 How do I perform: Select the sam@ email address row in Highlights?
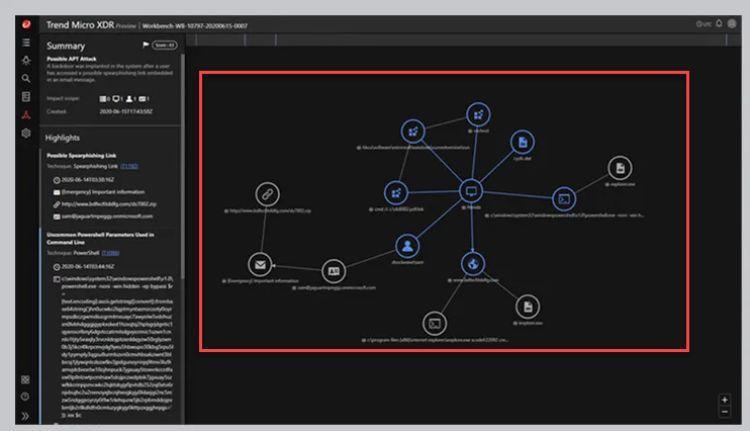103,216
